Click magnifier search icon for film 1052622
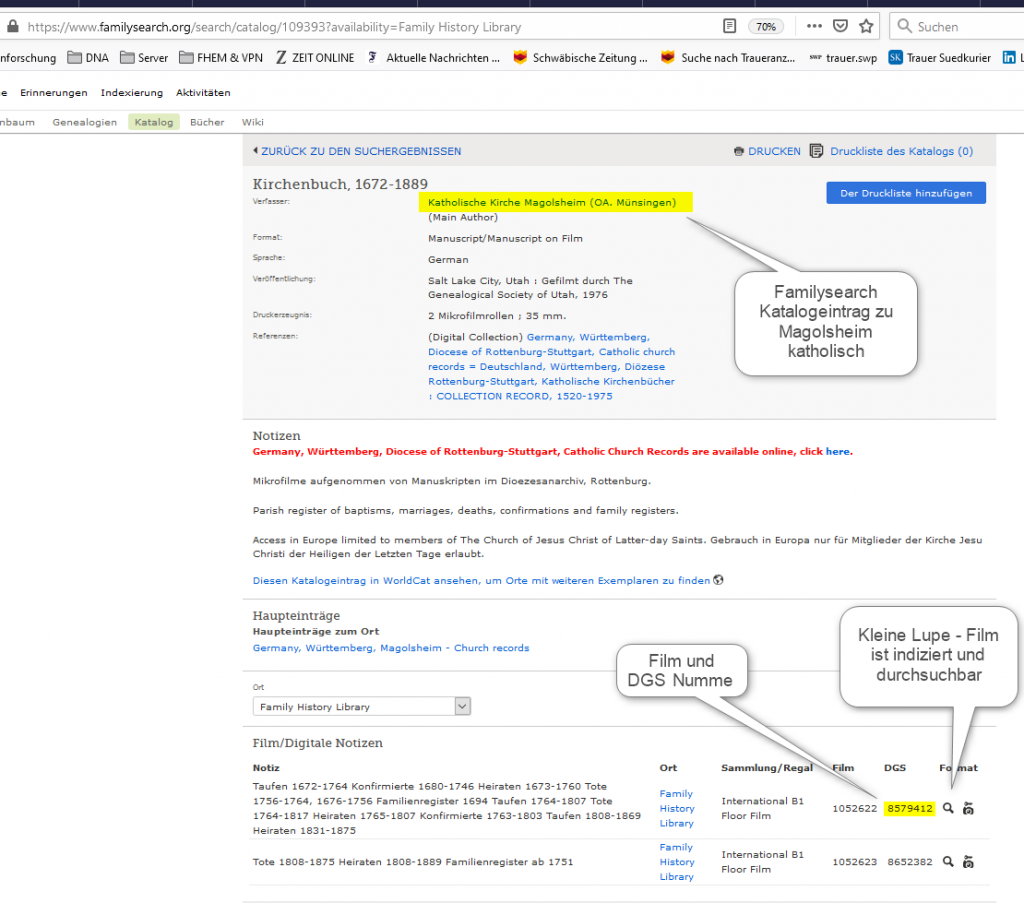 point(948,808)
